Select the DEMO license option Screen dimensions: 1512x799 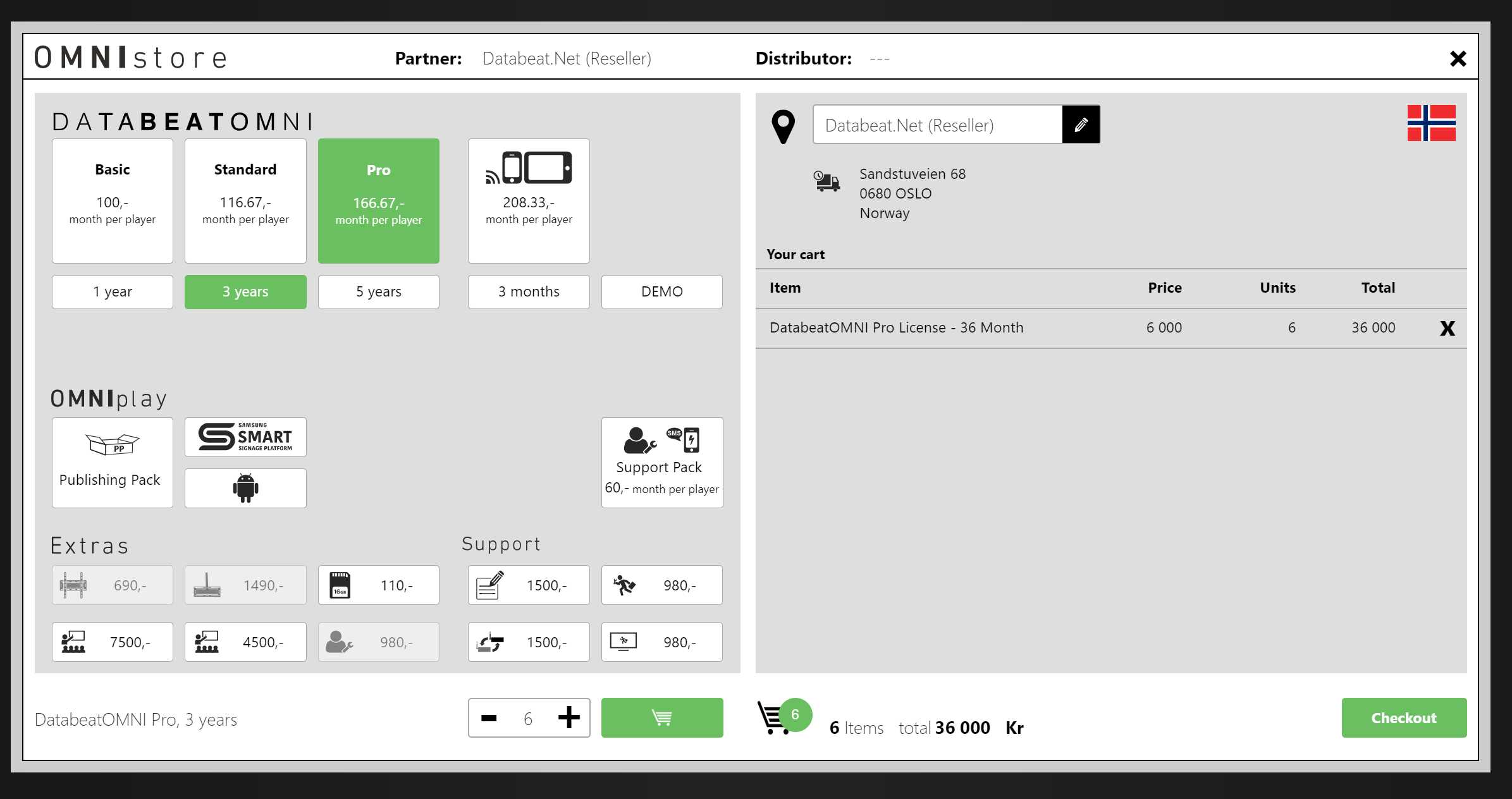pos(662,291)
